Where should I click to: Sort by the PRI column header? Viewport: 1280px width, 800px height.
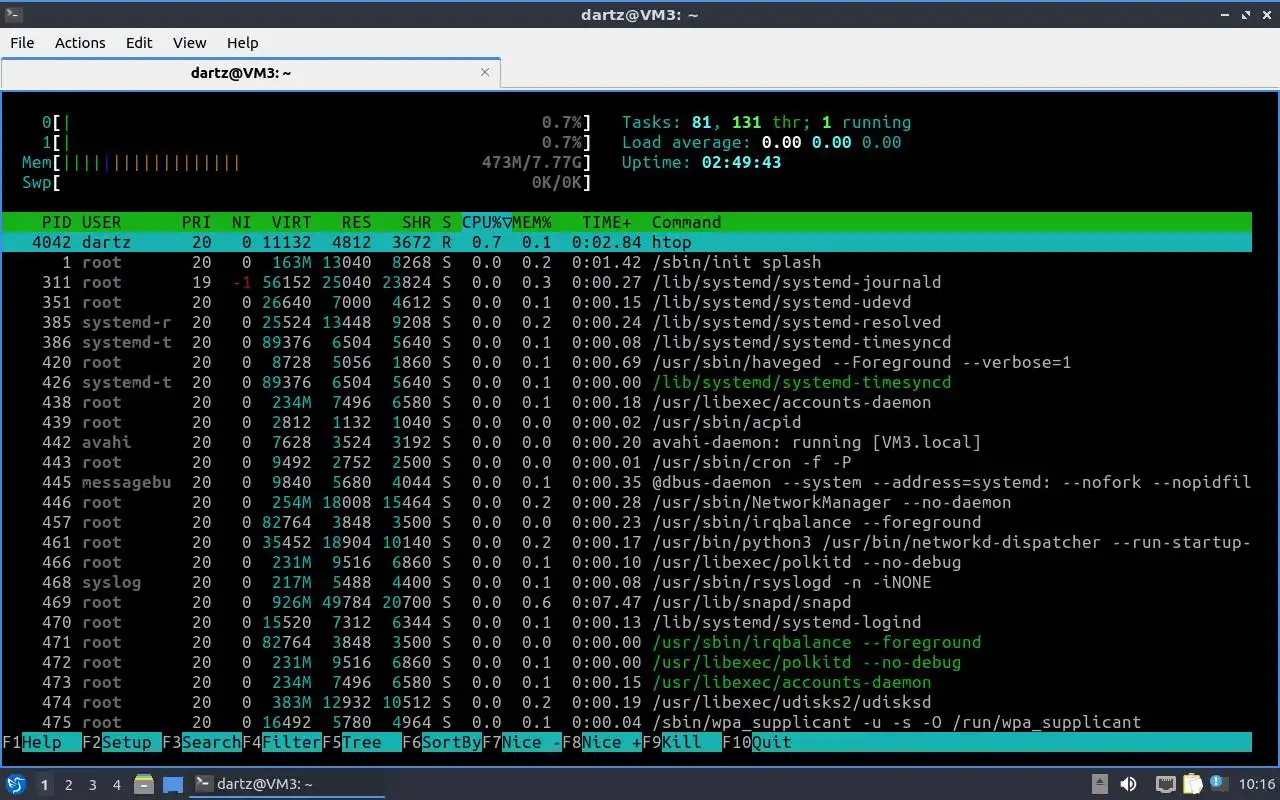[x=197, y=222]
